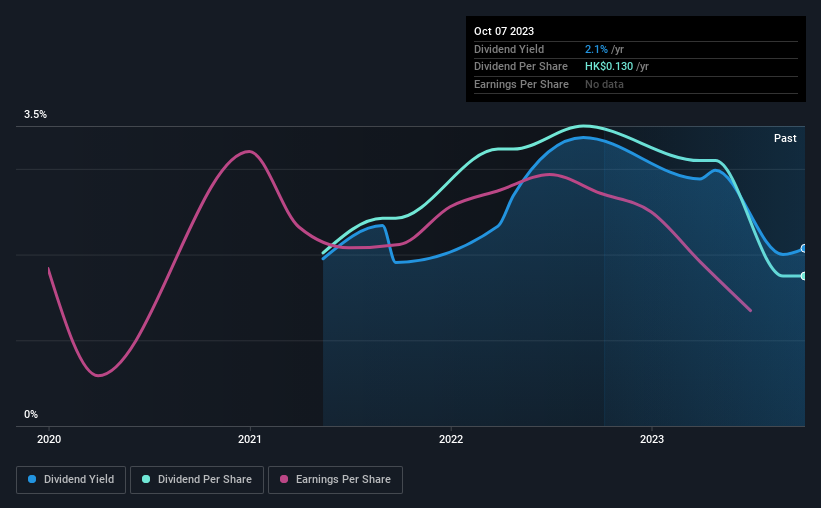821x508 pixels.
Task: Toggle the Earnings Per Share legend series
Action: (x=335, y=480)
